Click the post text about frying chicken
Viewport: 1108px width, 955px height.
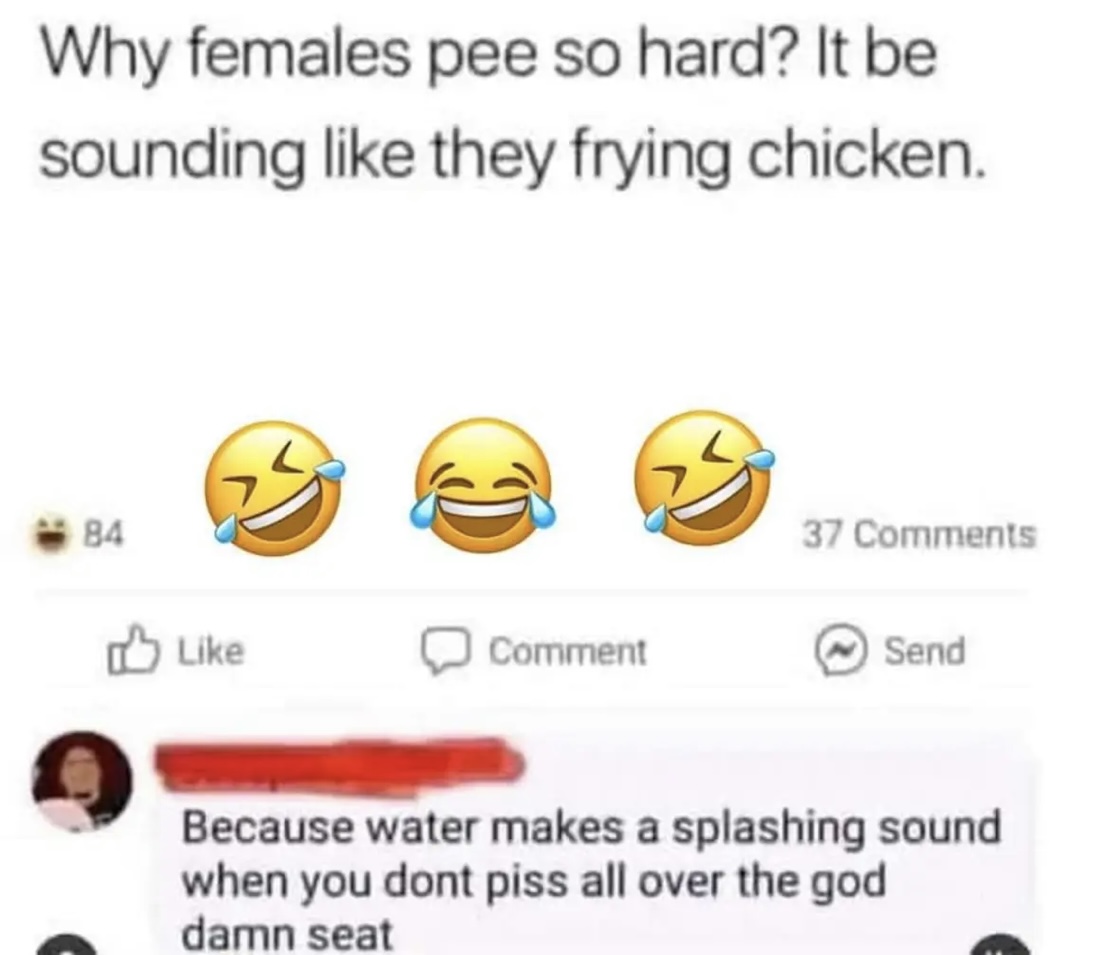pyautogui.click(x=511, y=106)
